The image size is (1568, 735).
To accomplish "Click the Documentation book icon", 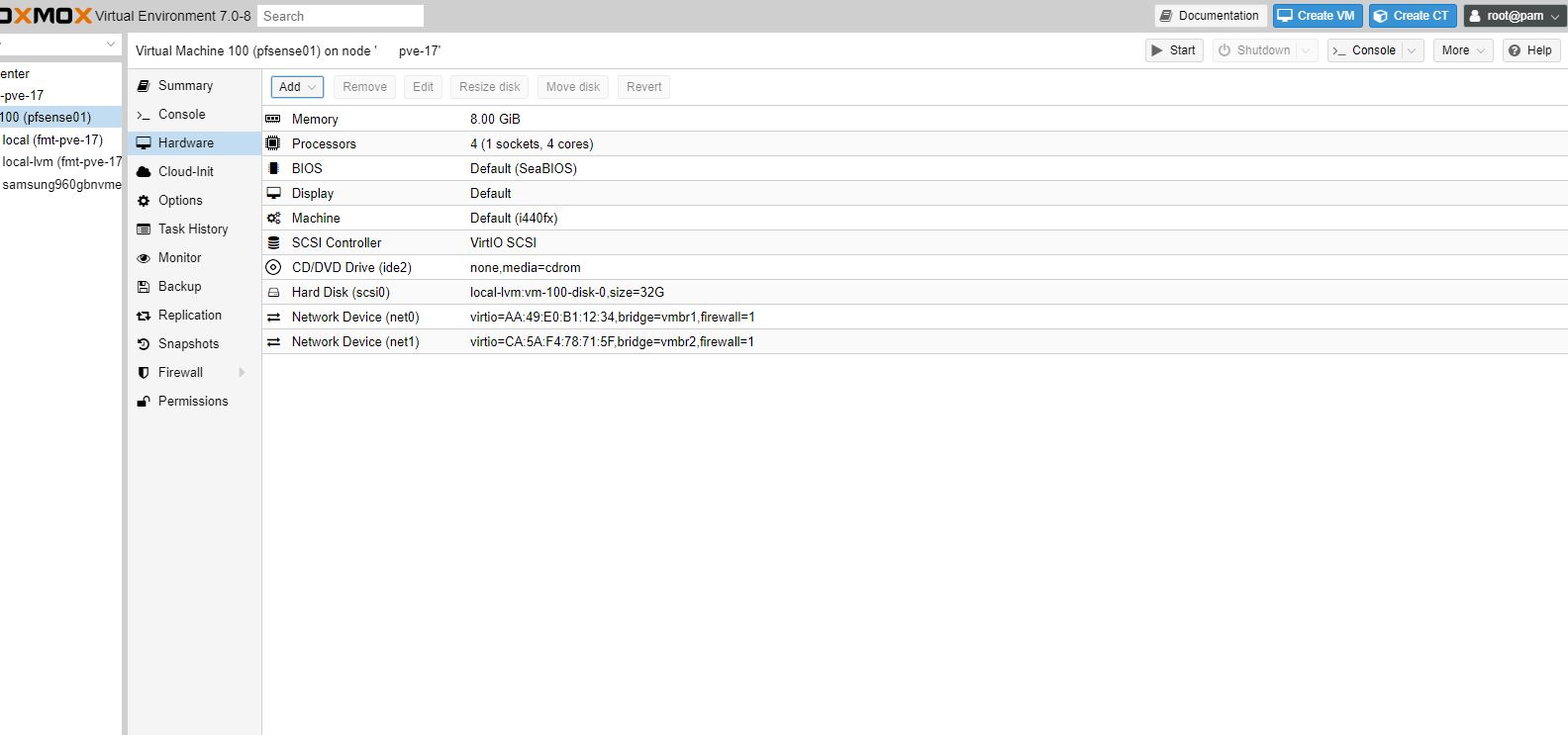I will click(1167, 16).
